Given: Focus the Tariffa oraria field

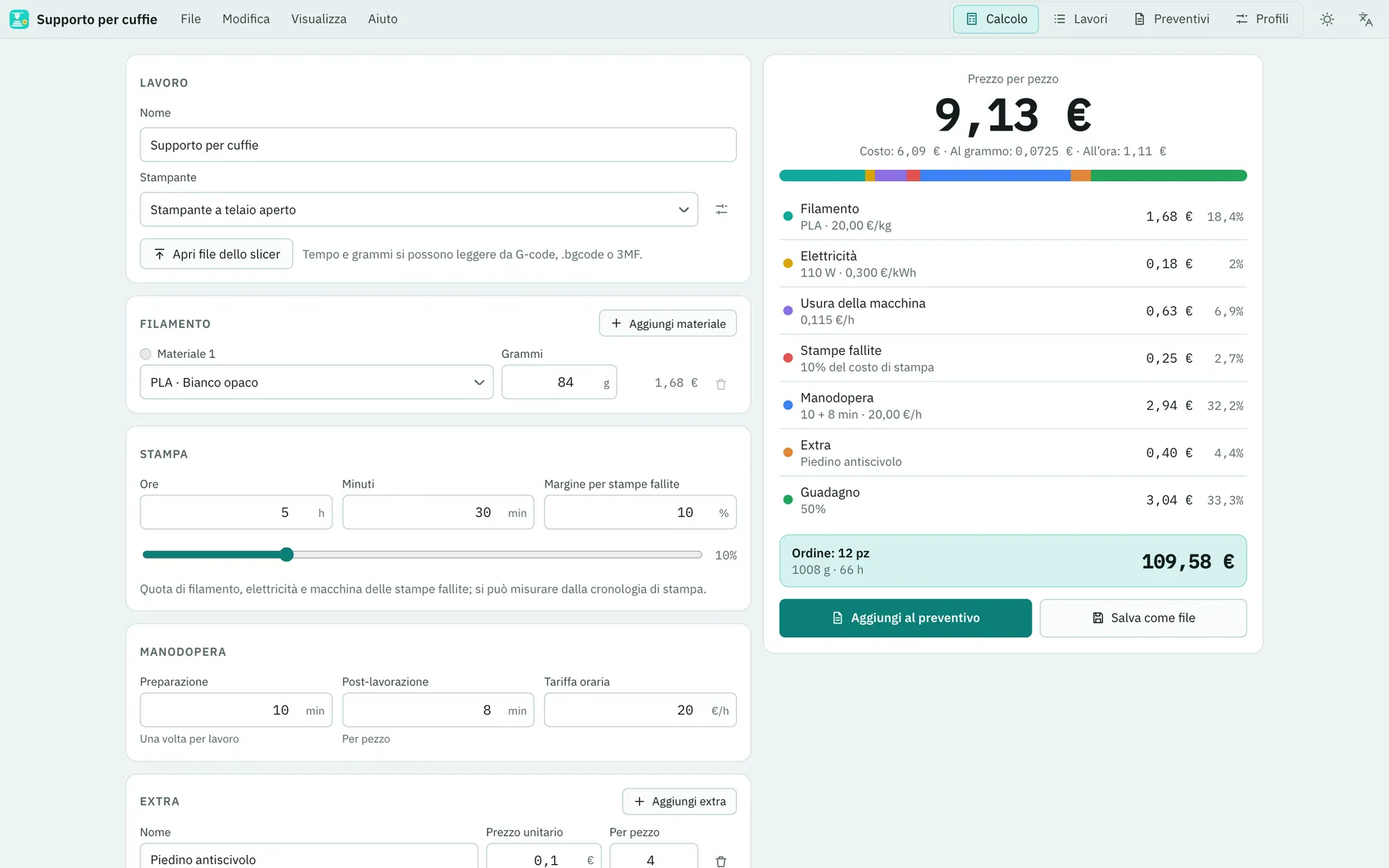Looking at the screenshot, I should click(x=640, y=710).
